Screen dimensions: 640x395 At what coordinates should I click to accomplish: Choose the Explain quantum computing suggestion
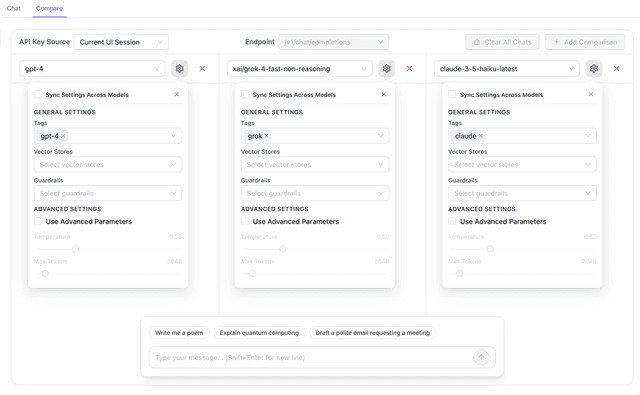tap(259, 333)
